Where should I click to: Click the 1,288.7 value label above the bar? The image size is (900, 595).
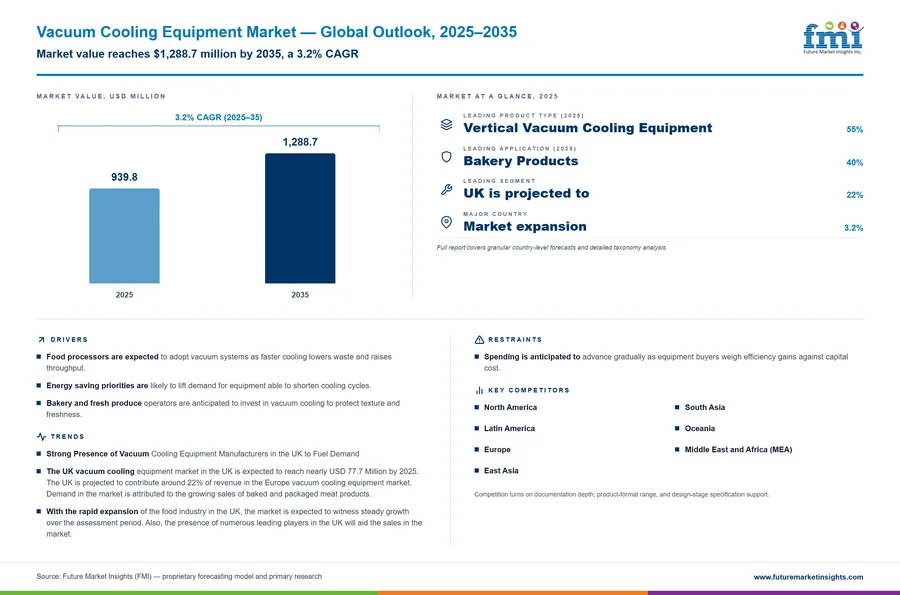pos(300,142)
